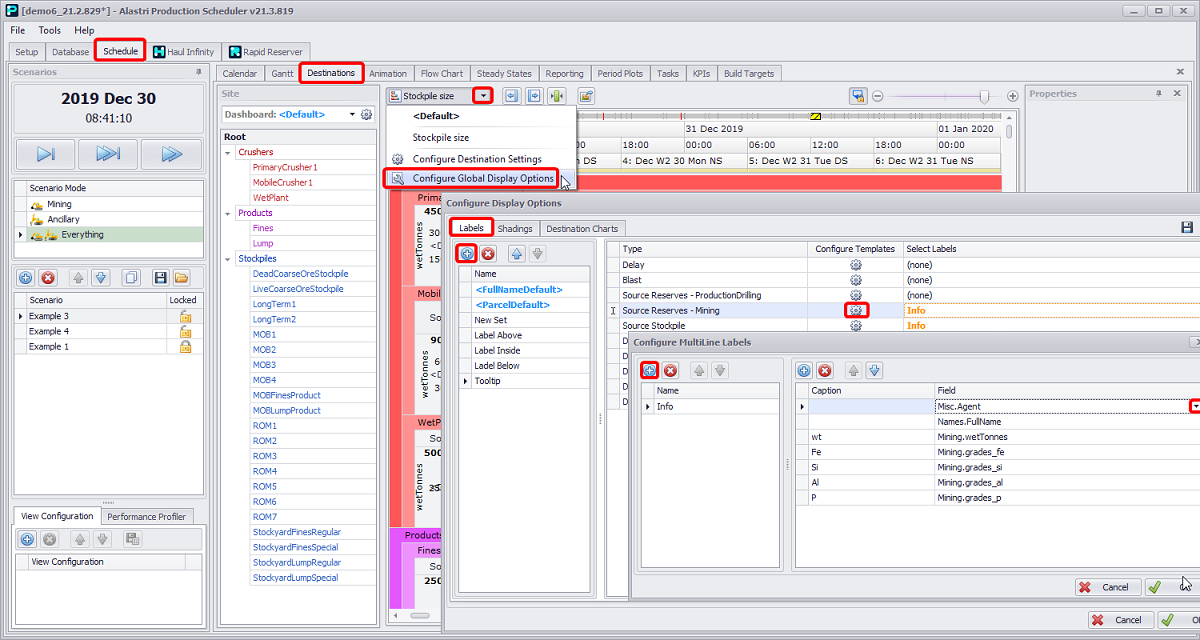This screenshot has height=640, width=1200.
Task: Click the duplicate scenario icon
Action: tap(130, 277)
